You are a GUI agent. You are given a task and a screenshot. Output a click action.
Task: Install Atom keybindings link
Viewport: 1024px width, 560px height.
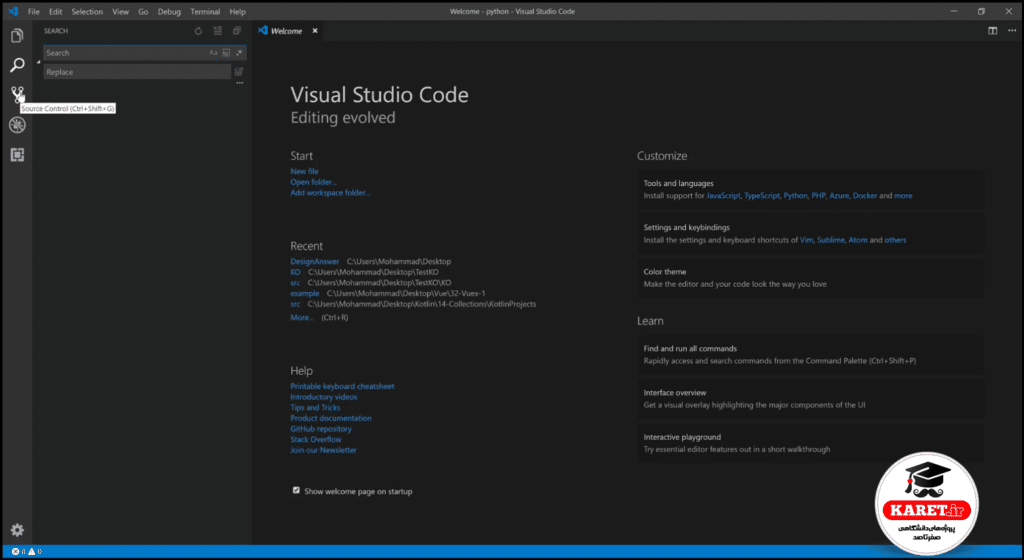coord(857,240)
